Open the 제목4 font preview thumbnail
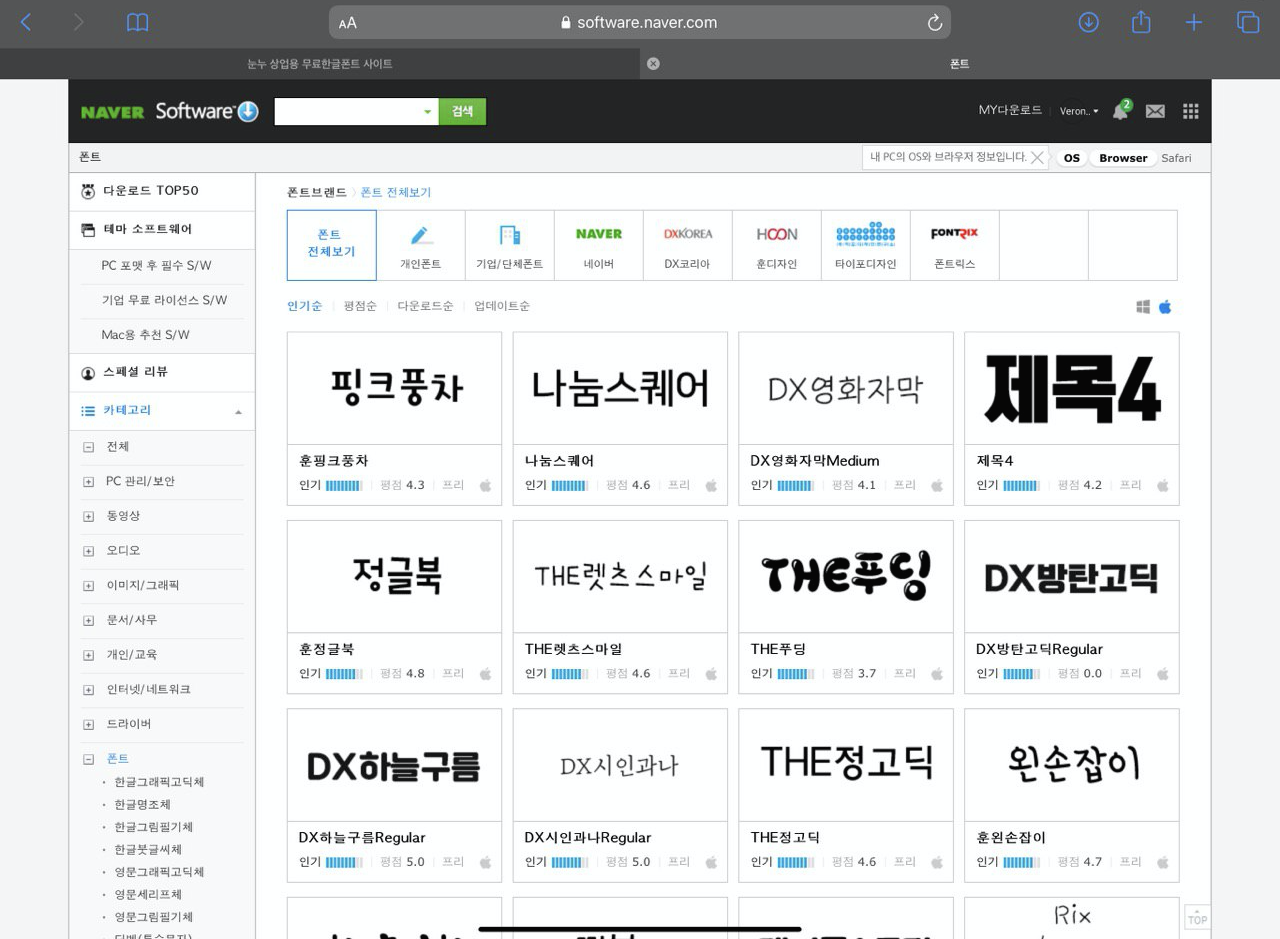 point(1072,388)
